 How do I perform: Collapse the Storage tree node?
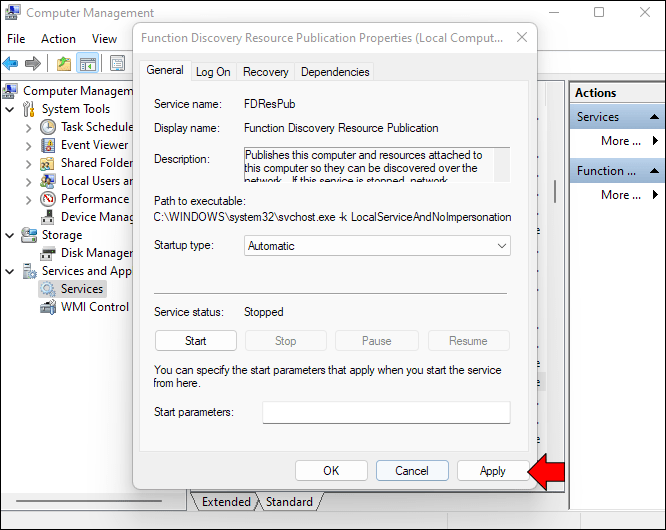[10, 235]
